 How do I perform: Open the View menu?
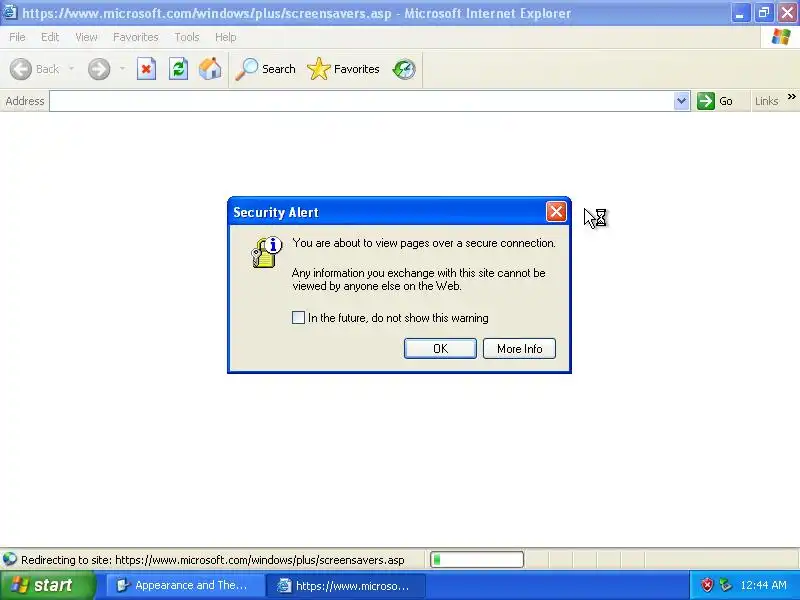tap(86, 37)
